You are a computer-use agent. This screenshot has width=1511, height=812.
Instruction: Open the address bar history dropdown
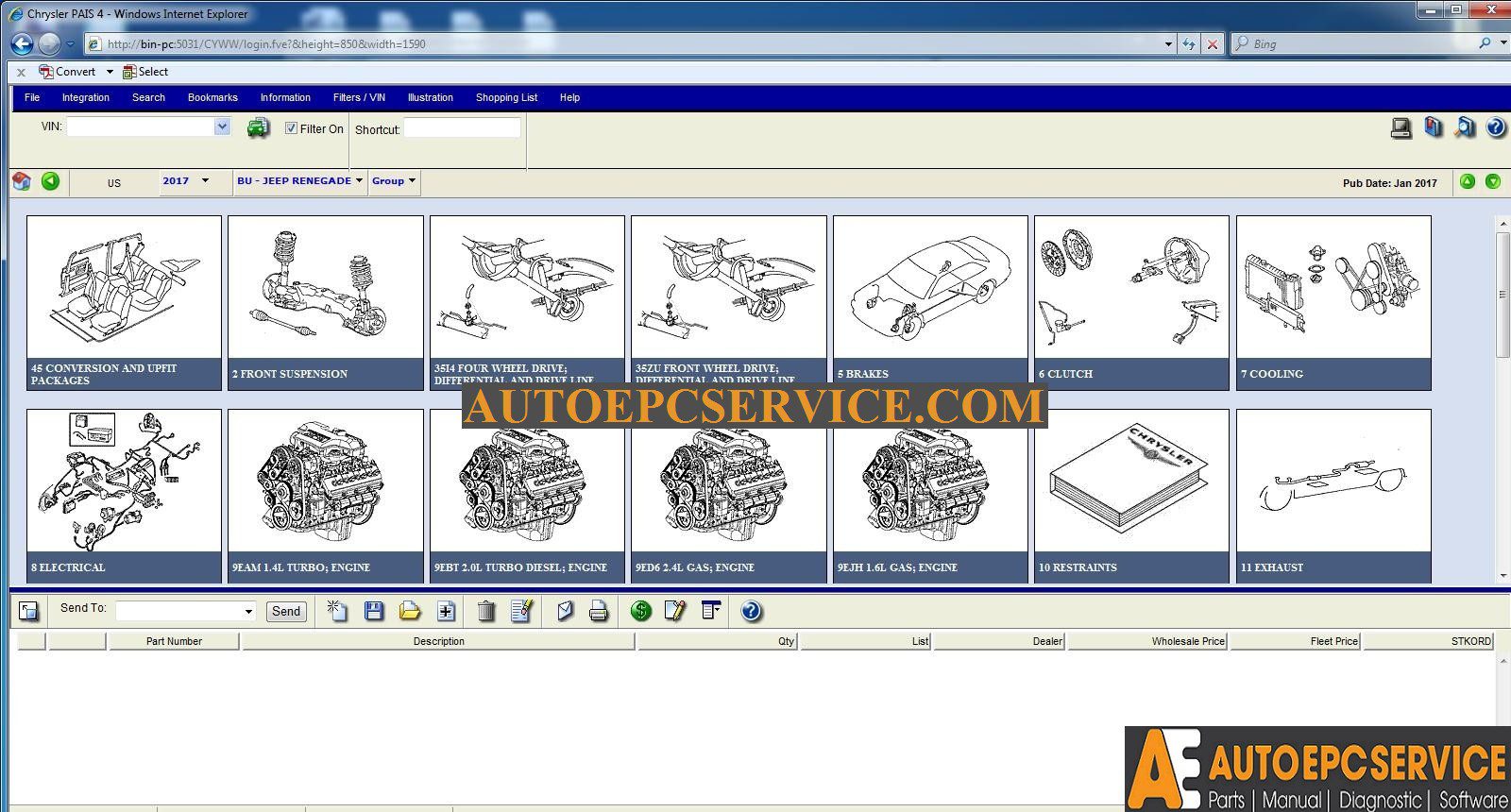(1168, 43)
